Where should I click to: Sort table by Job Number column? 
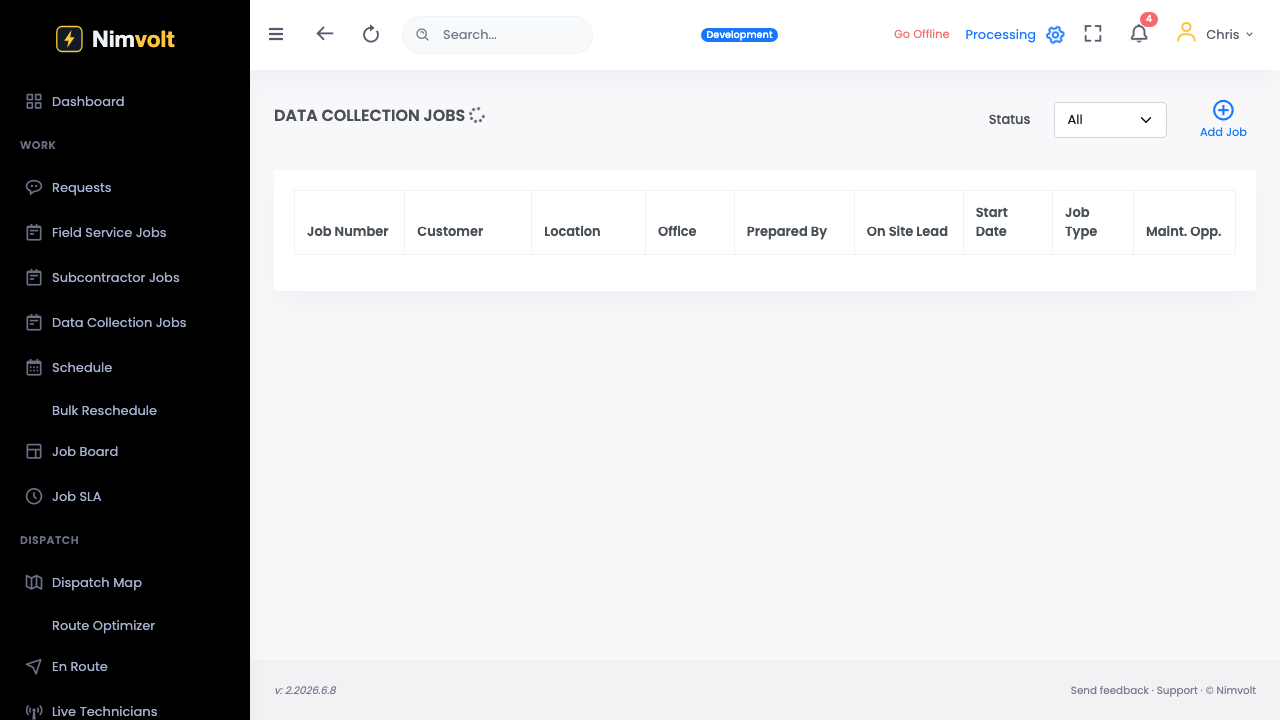(x=348, y=231)
